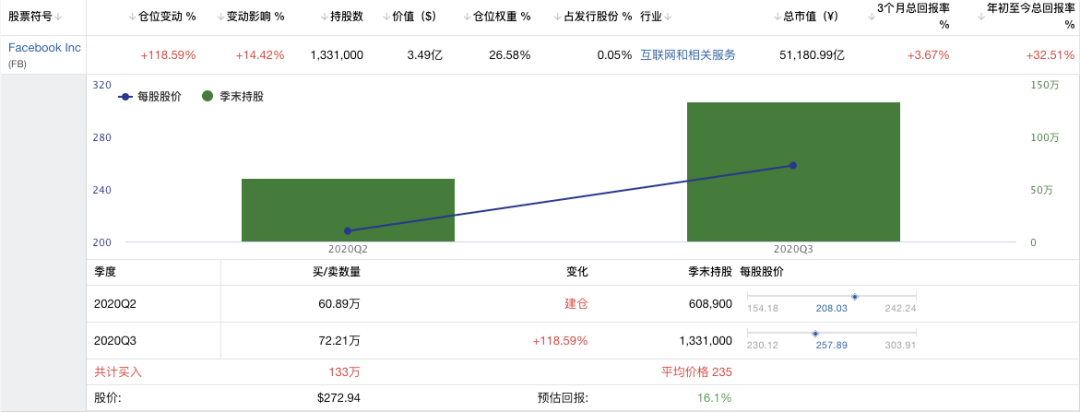1080x412 pixels.
Task: Sort by 仓位权重 % column header
Action: pos(497,17)
